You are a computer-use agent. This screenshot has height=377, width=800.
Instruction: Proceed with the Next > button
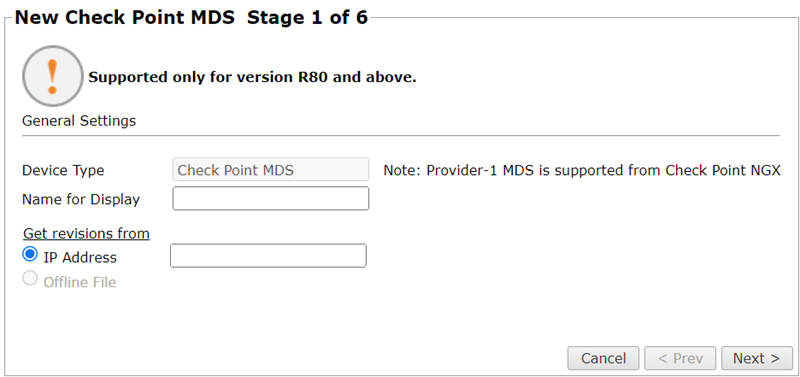(757, 358)
